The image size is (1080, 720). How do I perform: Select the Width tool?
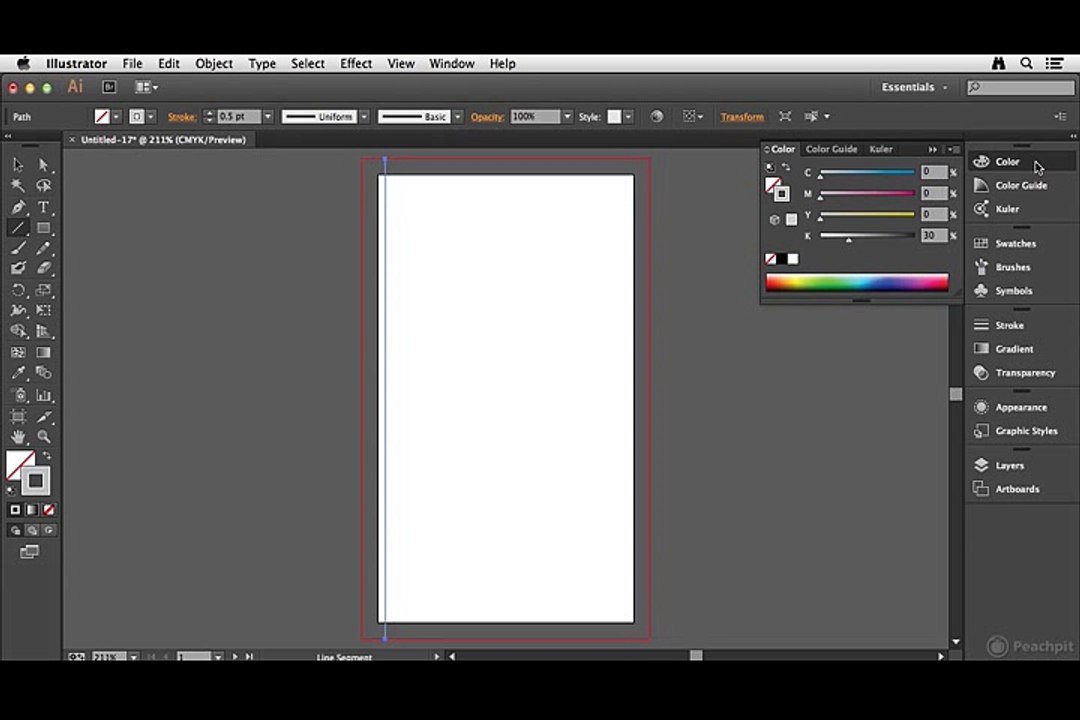click(x=18, y=311)
